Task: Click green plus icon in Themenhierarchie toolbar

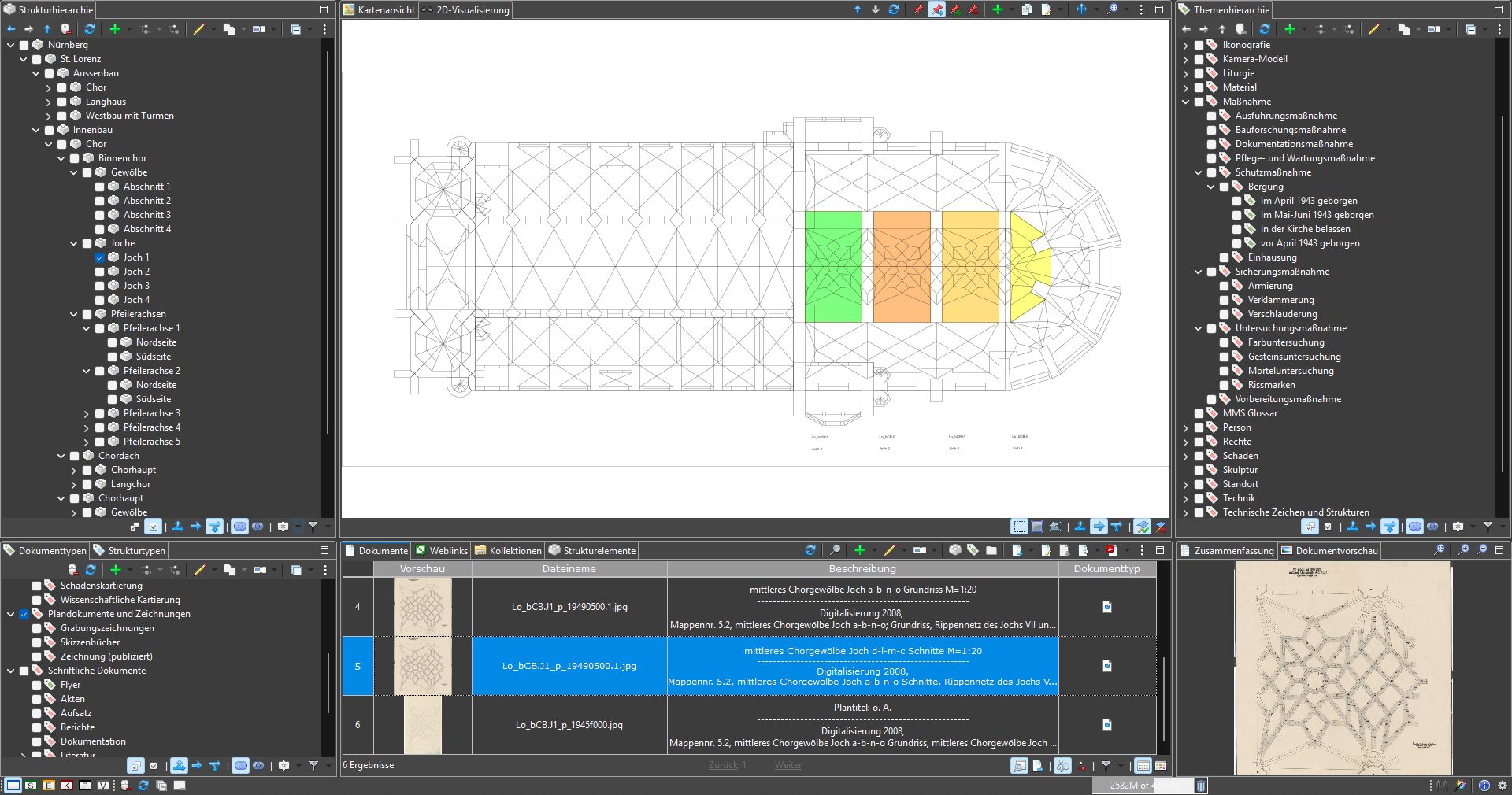Action: coord(1289,29)
